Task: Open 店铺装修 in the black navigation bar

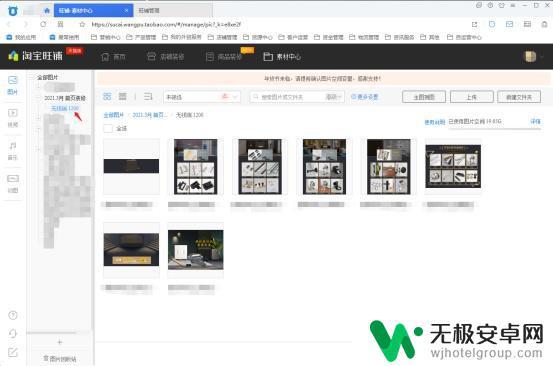Action: [x=165, y=56]
